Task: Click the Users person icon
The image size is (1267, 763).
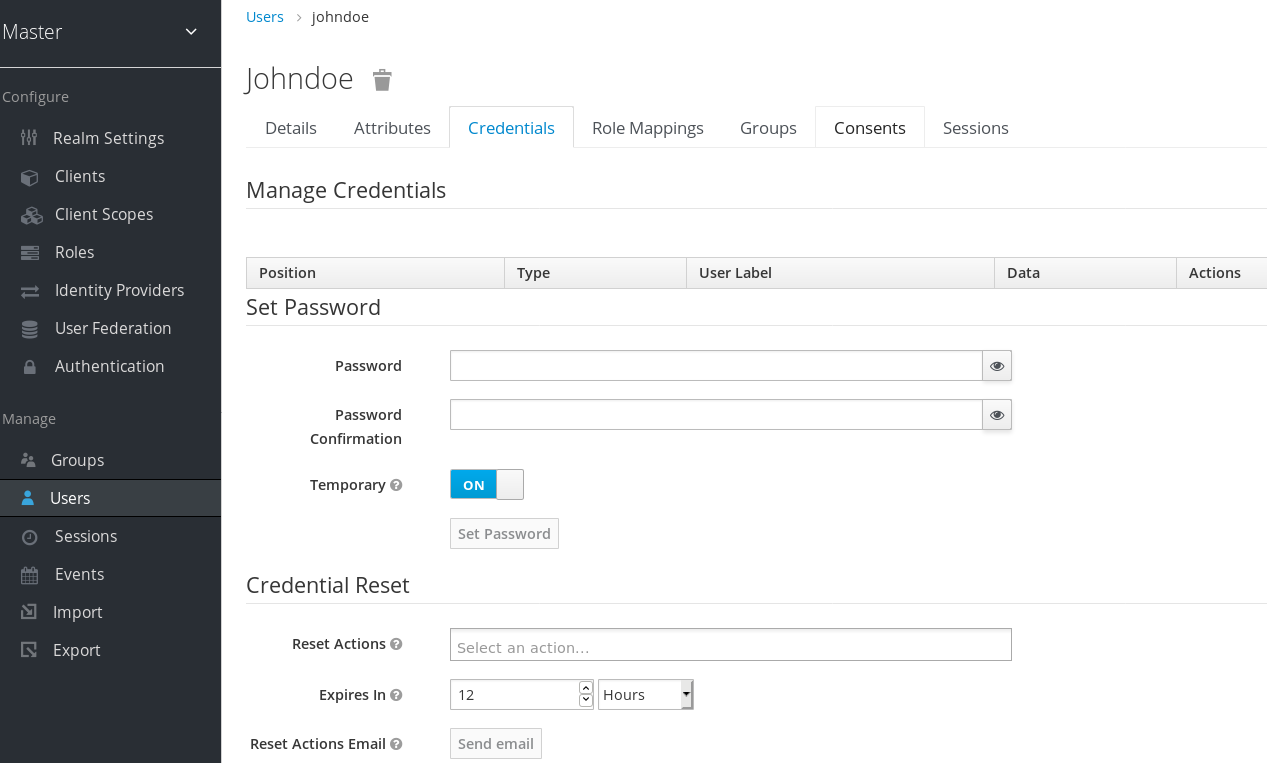Action: pyautogui.click(x=28, y=498)
